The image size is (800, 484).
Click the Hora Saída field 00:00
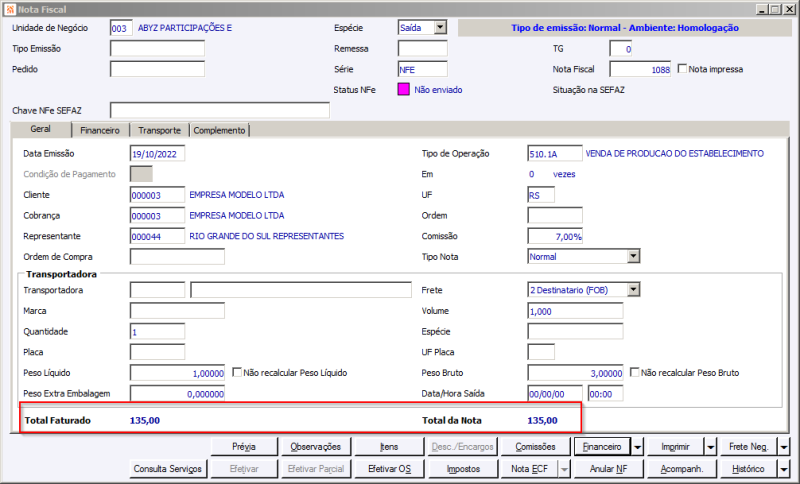coord(605,394)
